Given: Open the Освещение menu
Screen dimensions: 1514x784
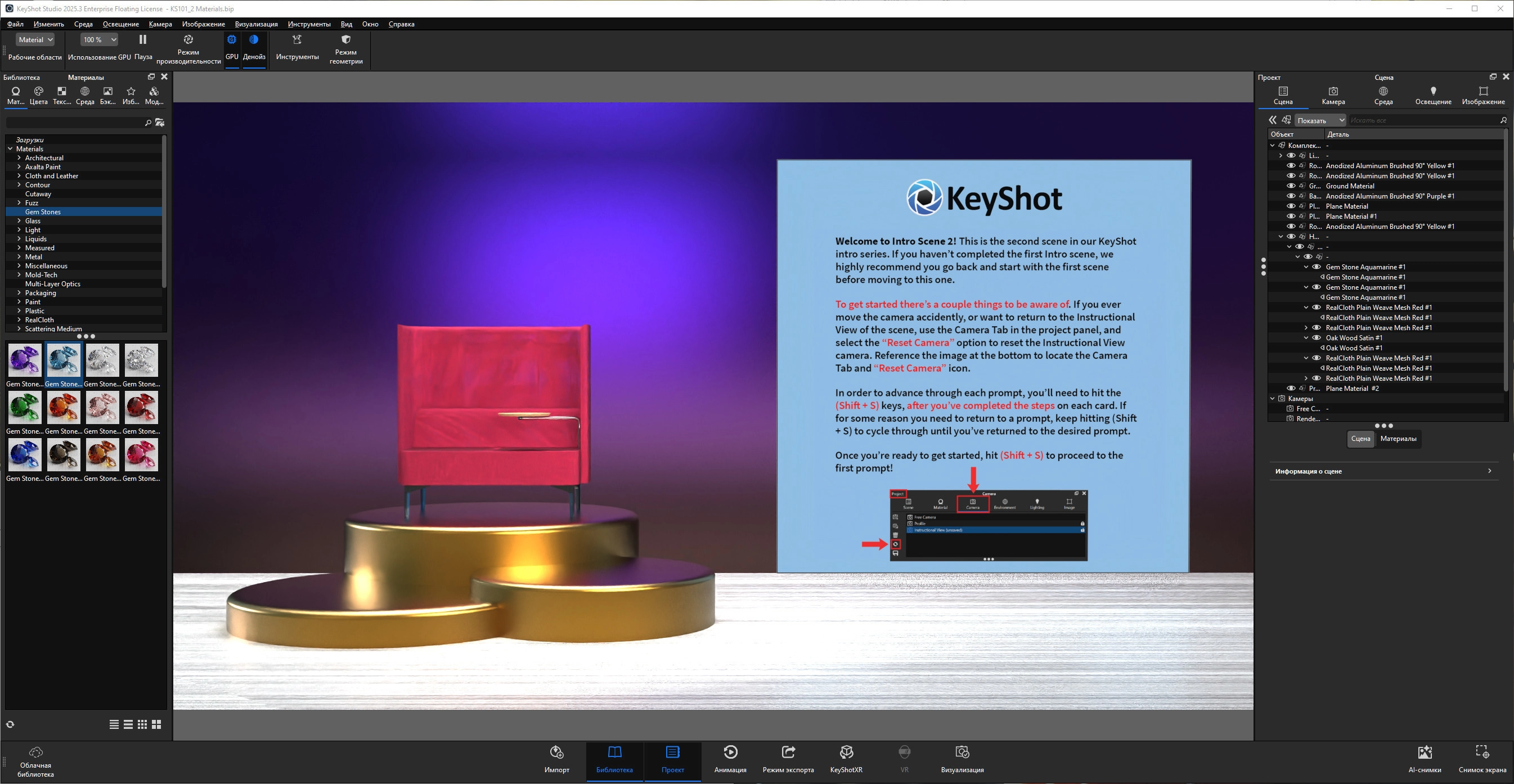Looking at the screenshot, I should 120,24.
